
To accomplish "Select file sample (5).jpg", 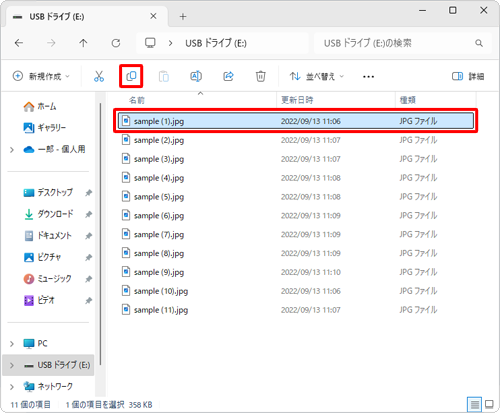I will 296,197.
